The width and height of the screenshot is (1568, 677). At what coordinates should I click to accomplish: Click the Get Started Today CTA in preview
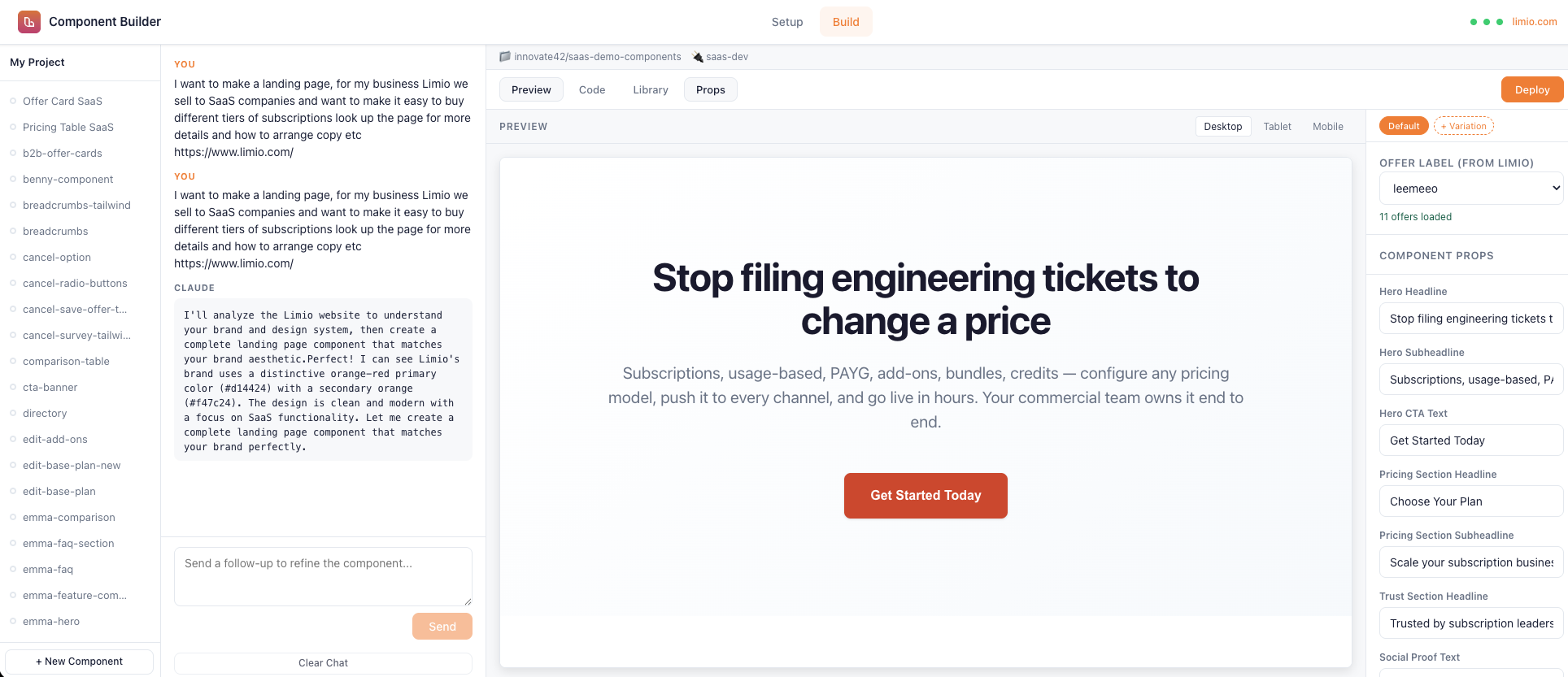[925, 495]
